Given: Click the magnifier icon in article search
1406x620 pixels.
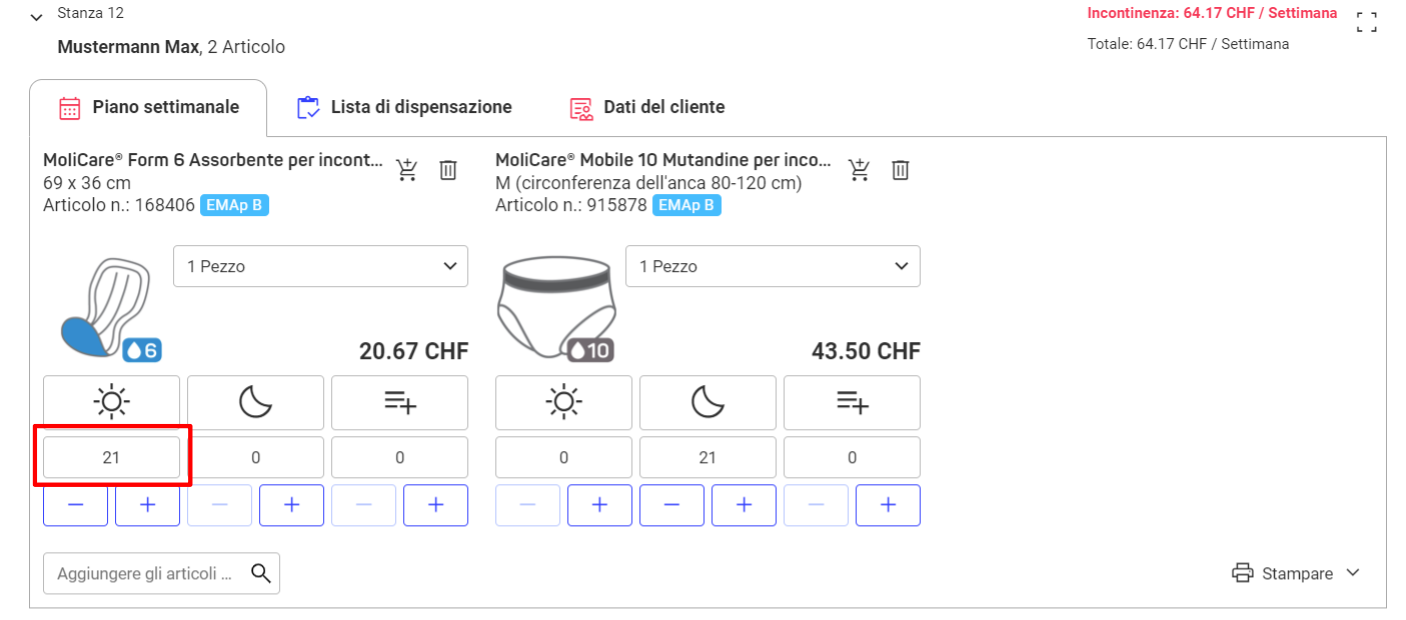Looking at the screenshot, I should [x=261, y=573].
